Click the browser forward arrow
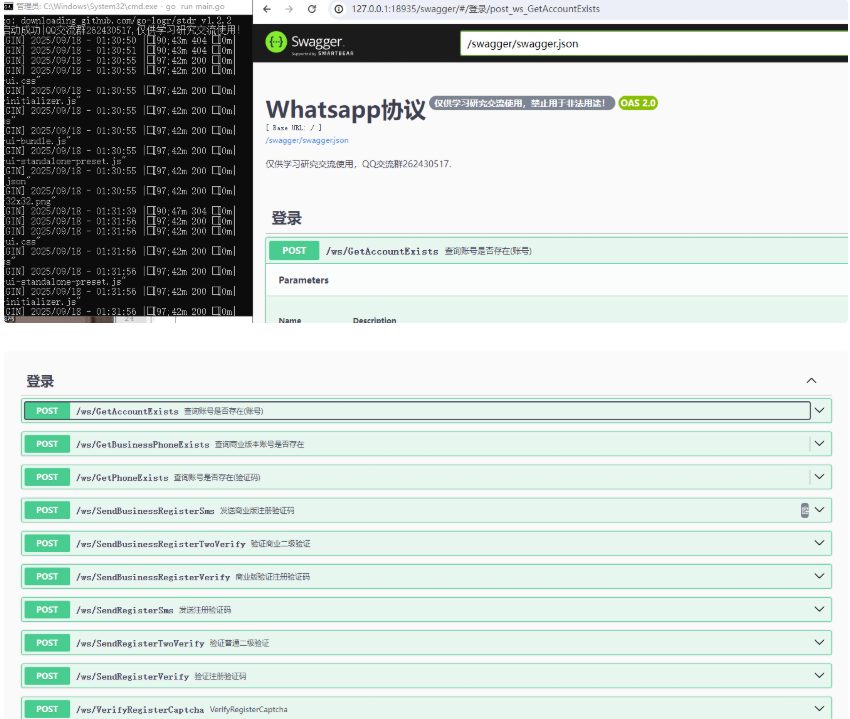The image size is (850, 719). click(x=288, y=9)
